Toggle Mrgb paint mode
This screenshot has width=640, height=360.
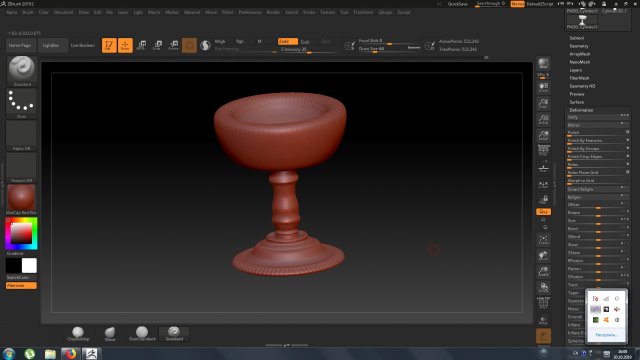click(220, 42)
